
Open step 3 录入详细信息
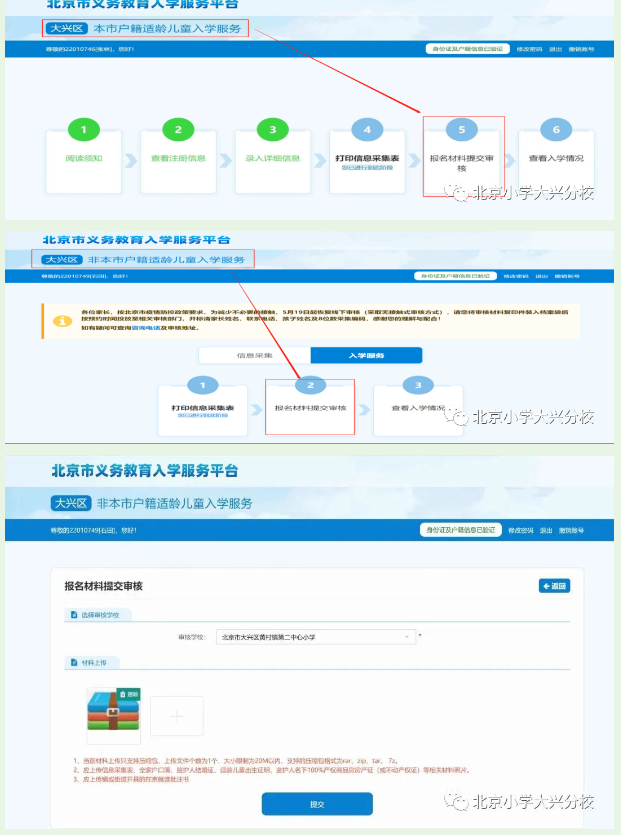click(x=272, y=156)
